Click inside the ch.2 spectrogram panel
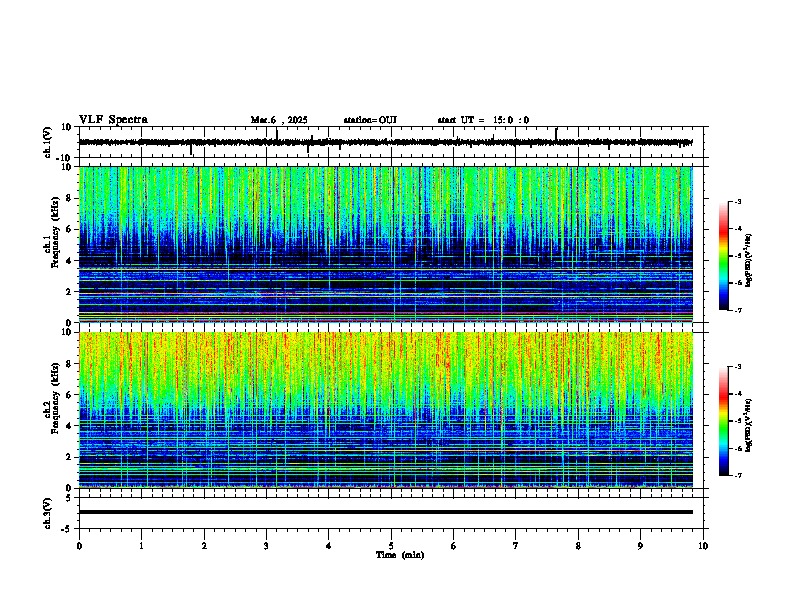792x612 pixels. [385, 410]
